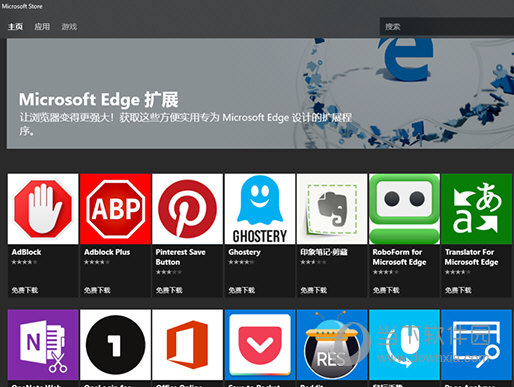Click the star rating under Pinterest Save Button
514x387 pixels.
click(x=169, y=272)
